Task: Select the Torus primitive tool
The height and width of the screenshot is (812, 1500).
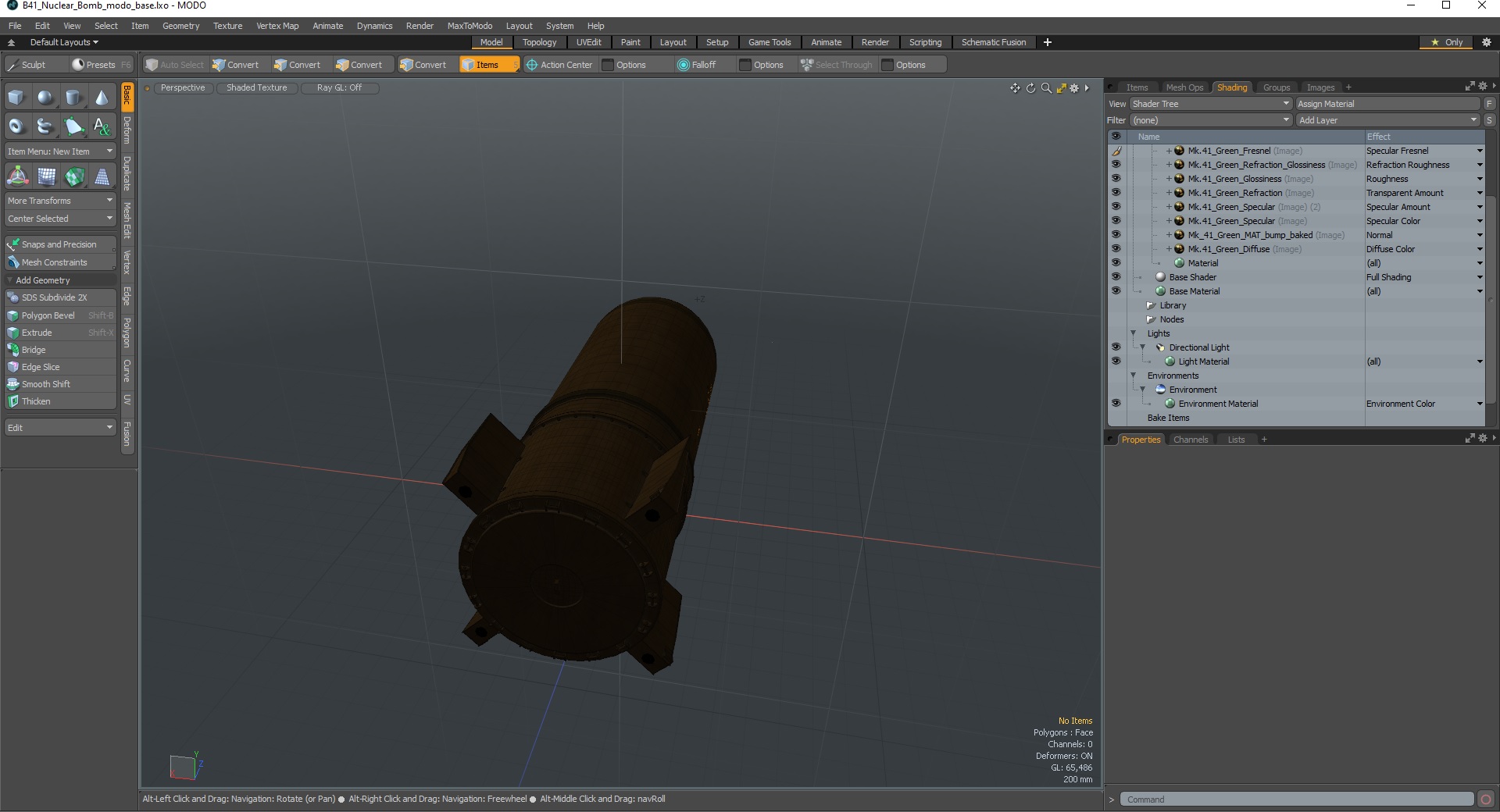Action: [17, 126]
